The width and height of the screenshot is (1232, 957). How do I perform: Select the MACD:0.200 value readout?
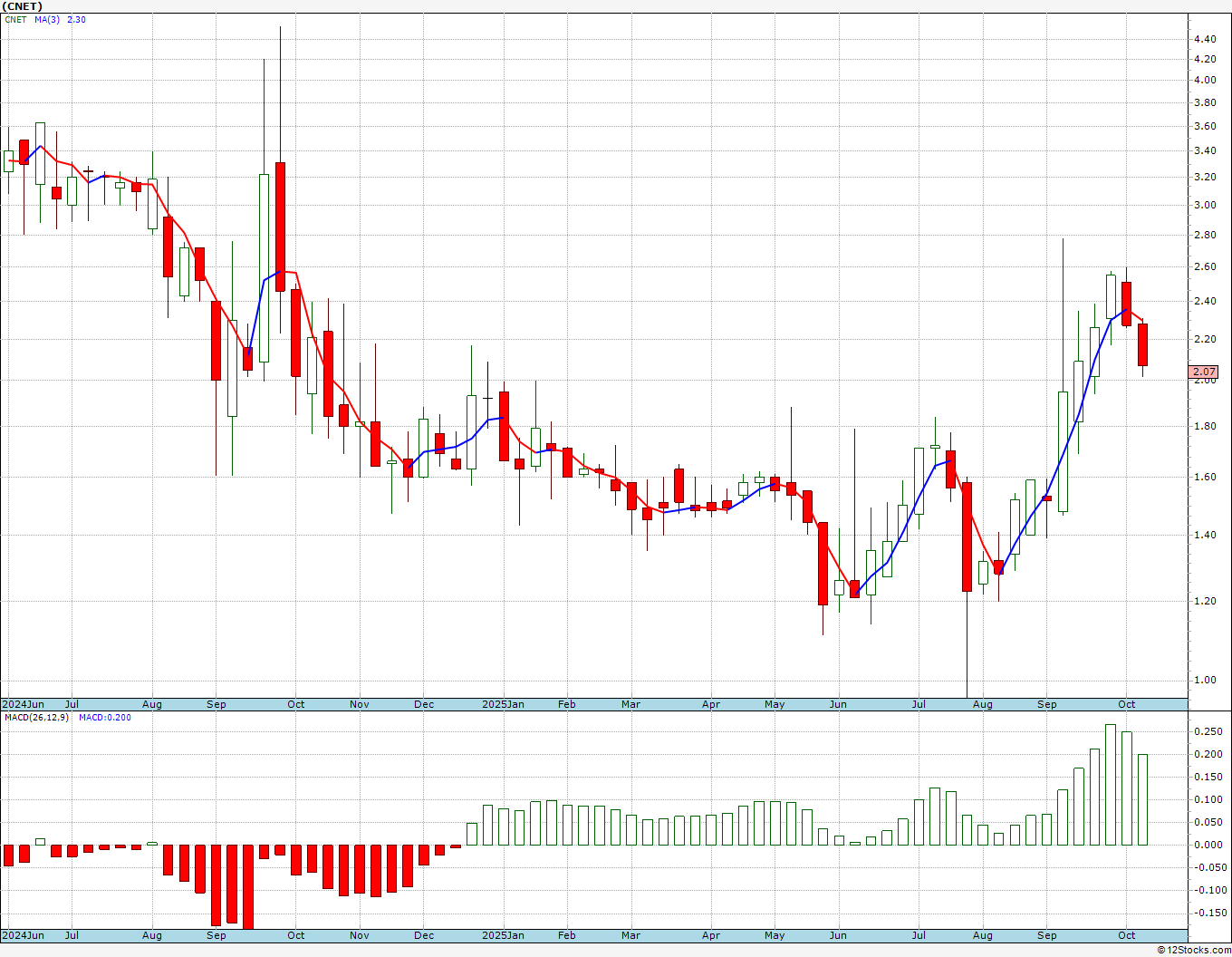105,717
